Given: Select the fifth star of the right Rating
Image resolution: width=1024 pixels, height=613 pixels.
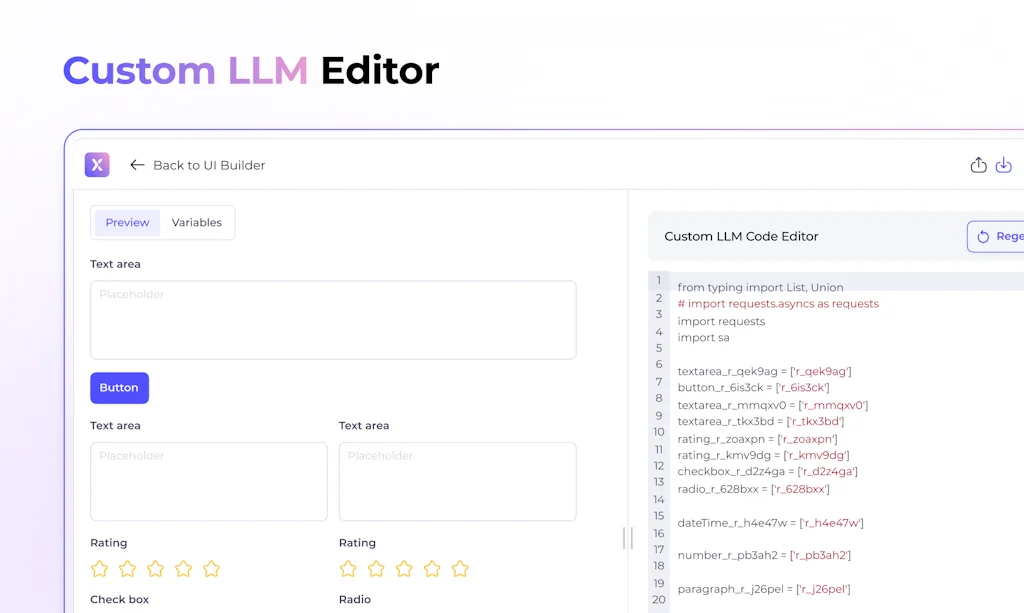Looking at the screenshot, I should pos(460,568).
